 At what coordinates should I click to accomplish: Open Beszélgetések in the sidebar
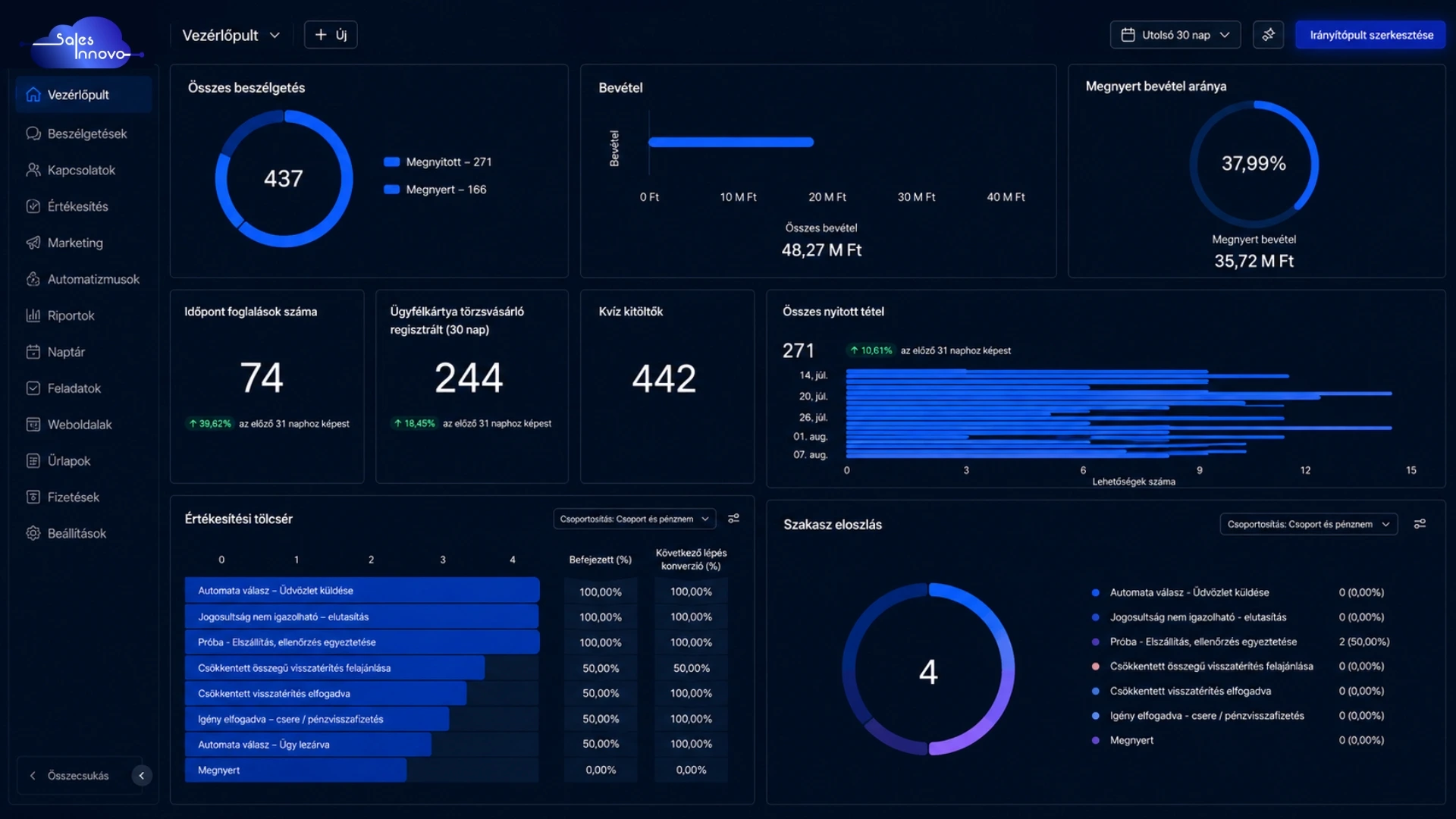pyautogui.click(x=83, y=133)
